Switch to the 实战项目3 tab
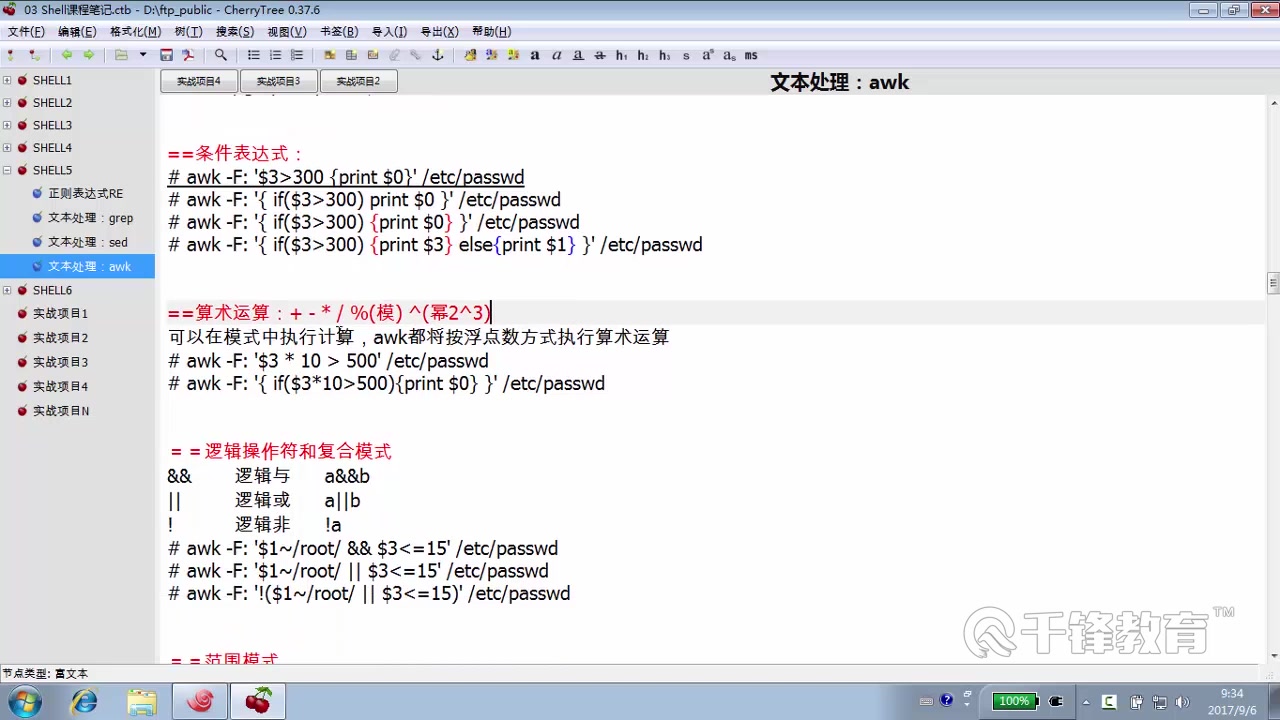 [278, 81]
